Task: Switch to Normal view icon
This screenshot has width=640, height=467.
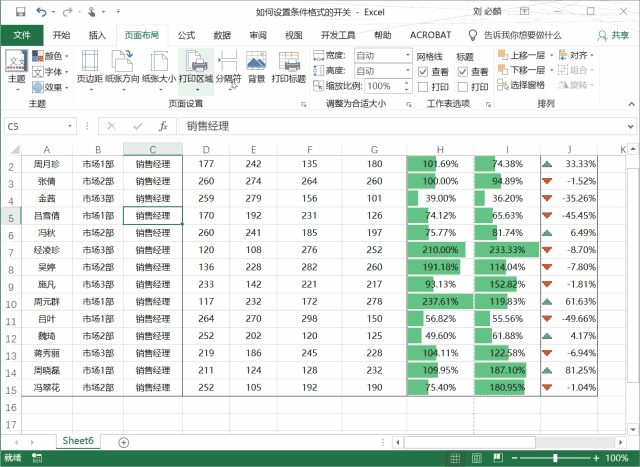Action: pyautogui.click(x=455, y=458)
